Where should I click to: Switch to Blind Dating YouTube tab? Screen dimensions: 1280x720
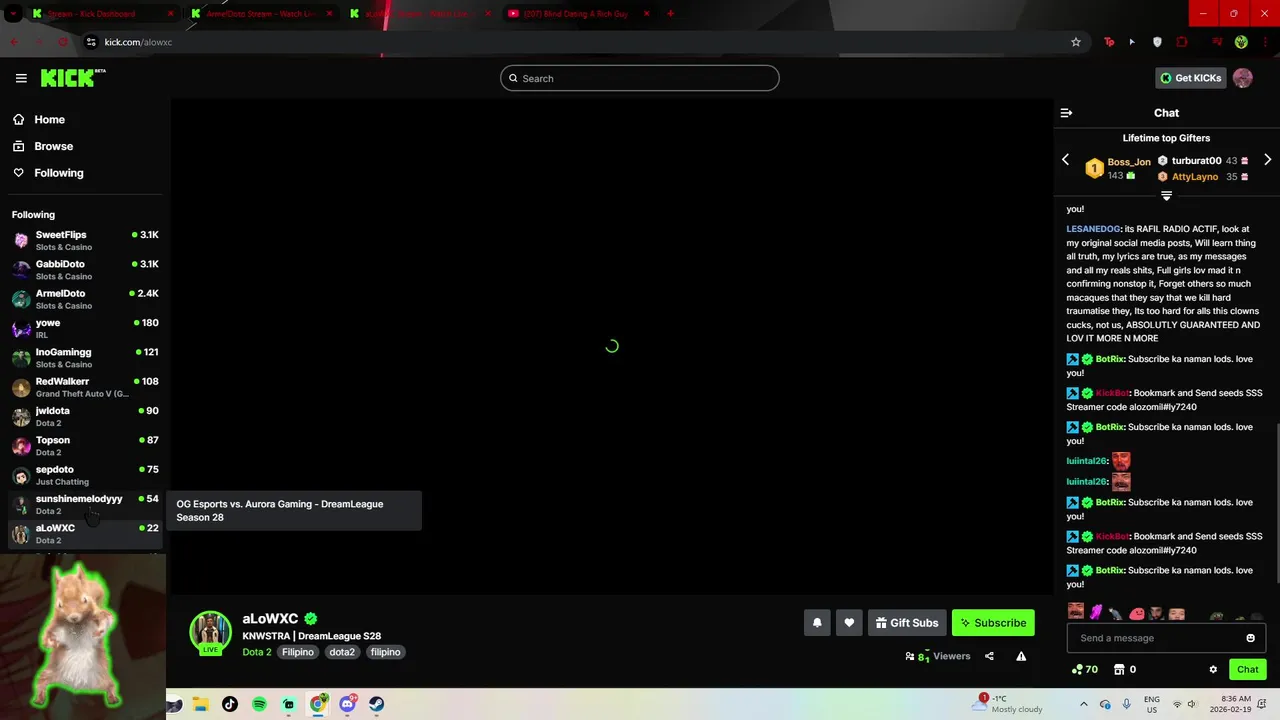click(578, 14)
